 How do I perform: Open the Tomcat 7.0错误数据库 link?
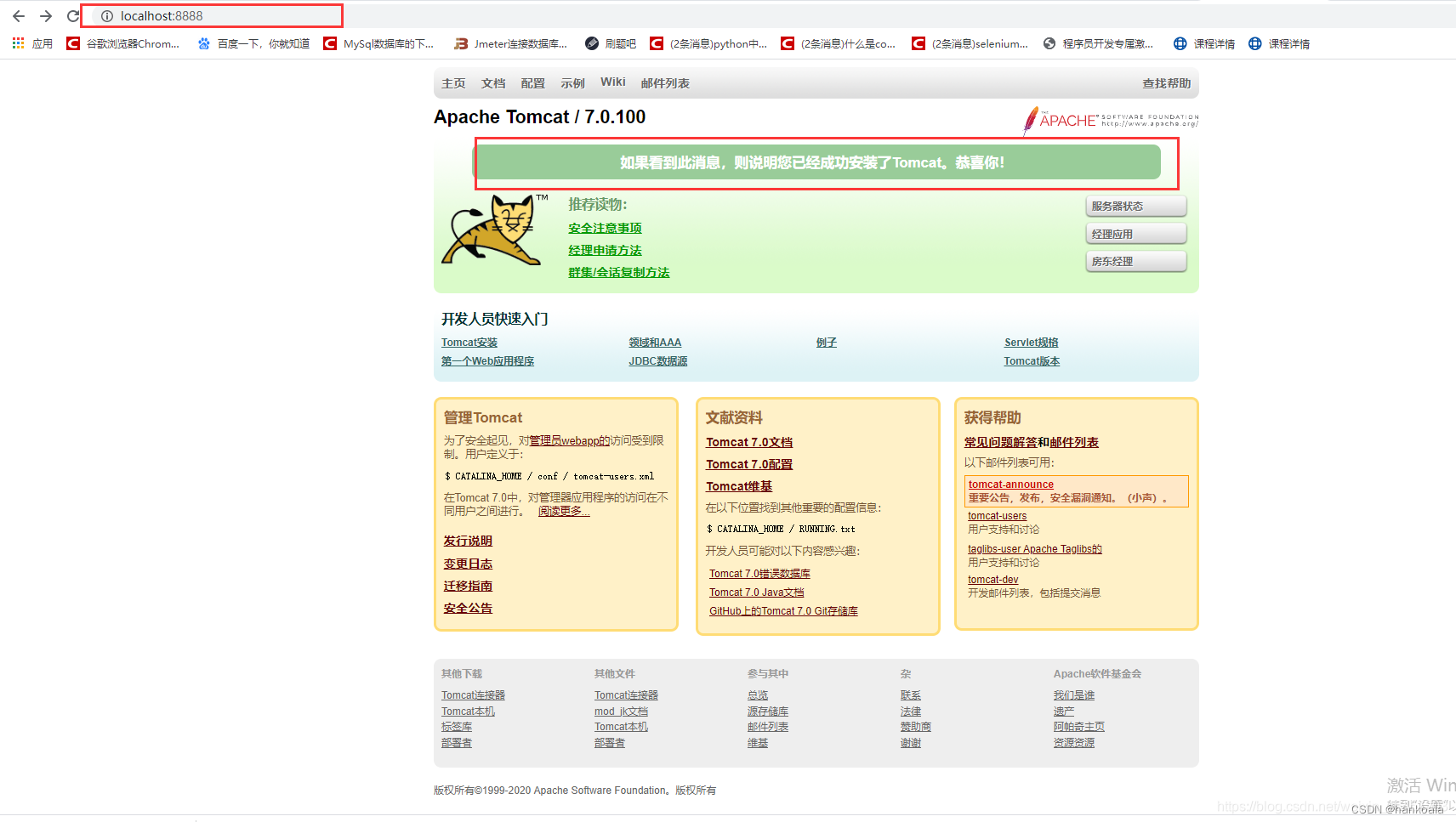[x=759, y=573]
